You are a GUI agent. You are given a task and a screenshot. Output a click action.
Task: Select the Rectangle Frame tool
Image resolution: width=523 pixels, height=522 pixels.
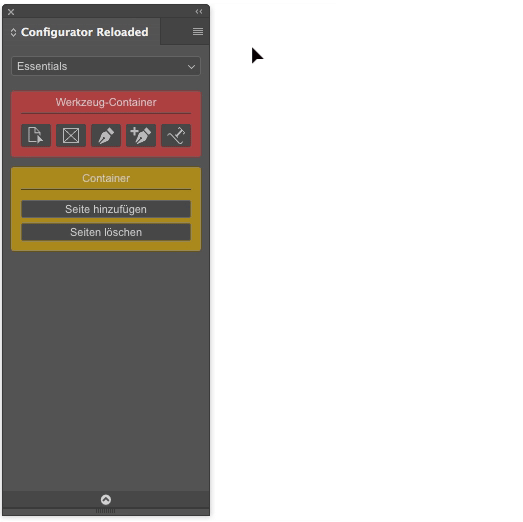[x=71, y=135]
